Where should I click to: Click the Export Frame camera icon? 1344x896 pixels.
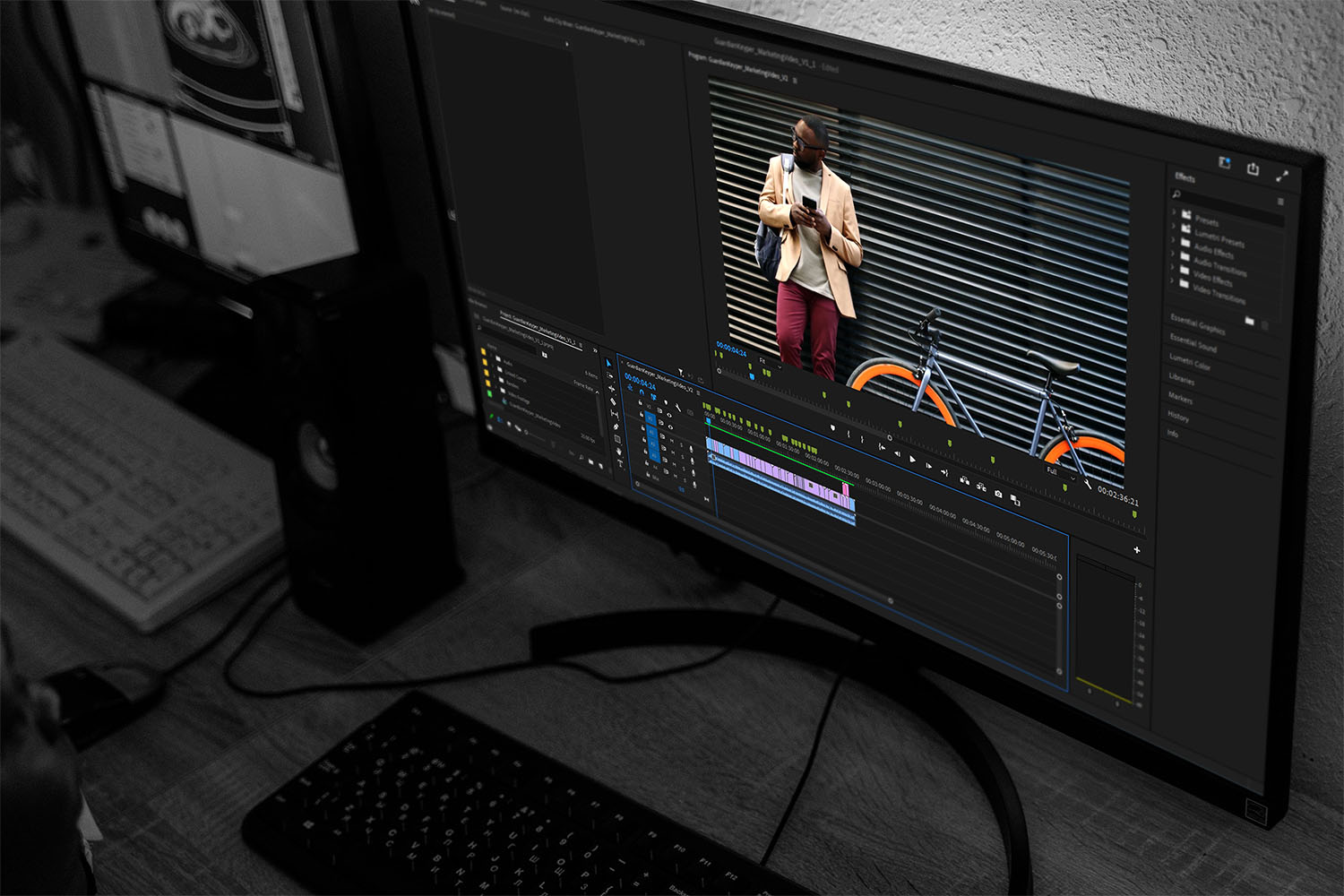(998, 494)
